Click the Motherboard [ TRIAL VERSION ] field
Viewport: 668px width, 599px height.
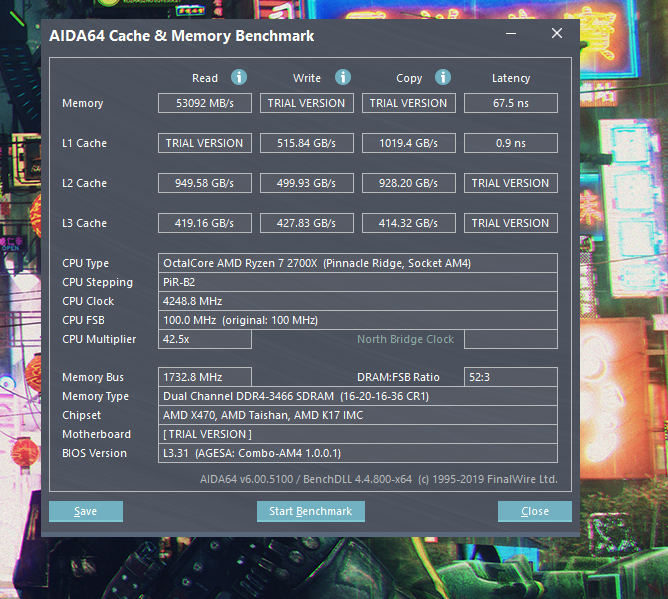pyautogui.click(x=358, y=434)
